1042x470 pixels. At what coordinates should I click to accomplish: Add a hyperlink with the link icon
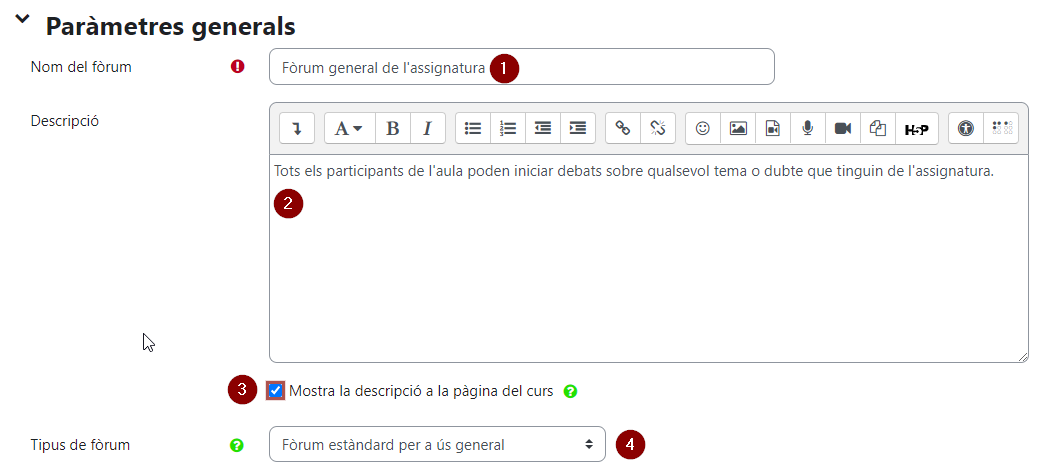click(623, 128)
